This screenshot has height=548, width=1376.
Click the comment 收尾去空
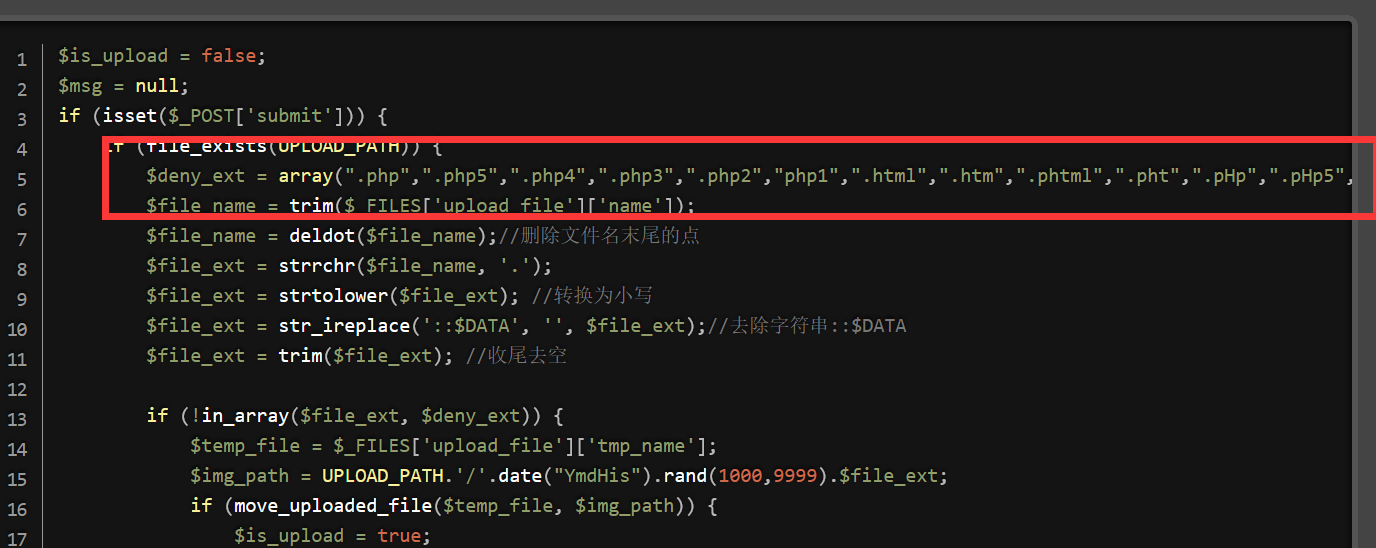pyautogui.click(x=517, y=356)
